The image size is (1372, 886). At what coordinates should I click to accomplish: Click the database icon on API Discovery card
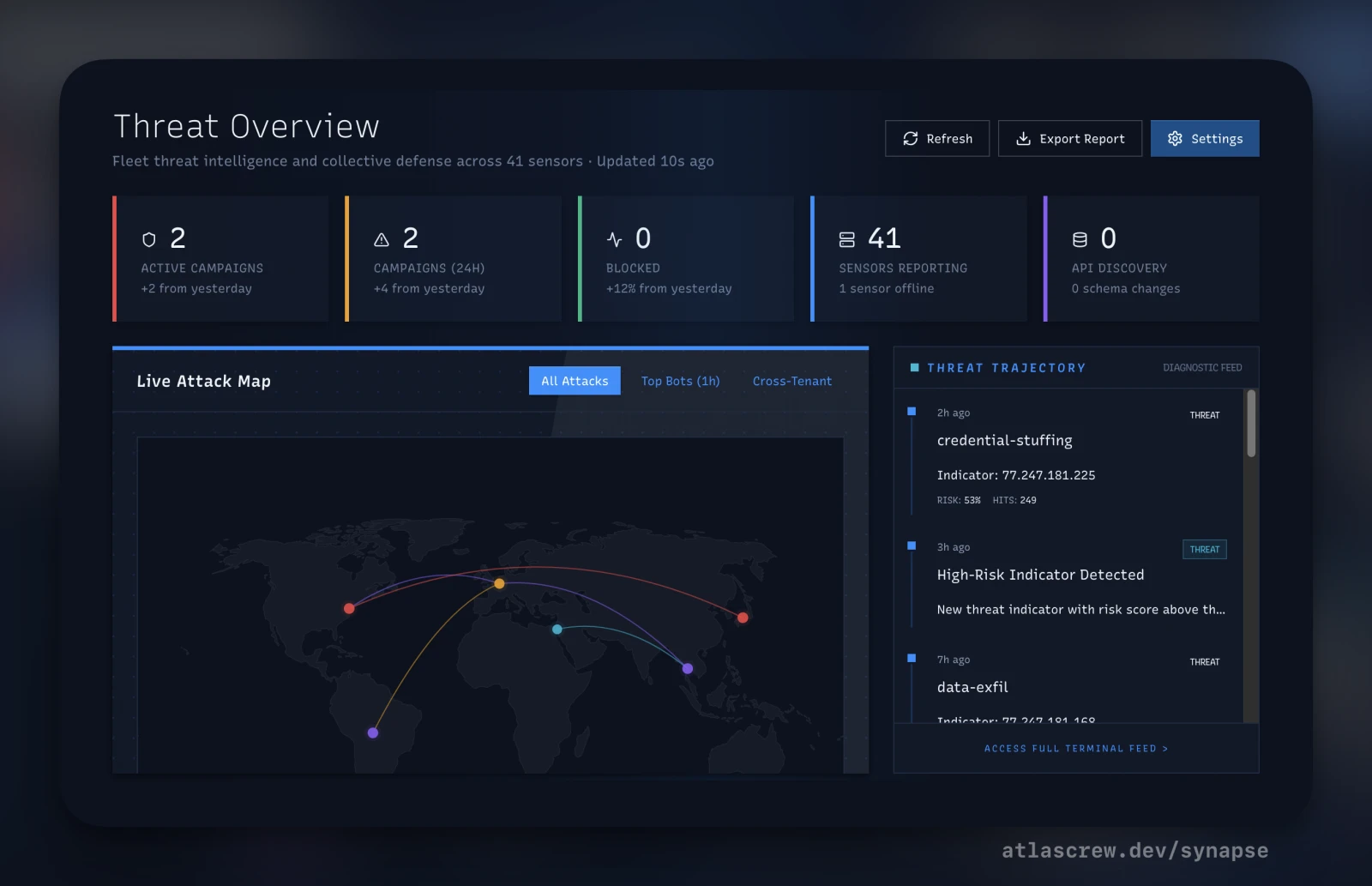pos(1080,239)
